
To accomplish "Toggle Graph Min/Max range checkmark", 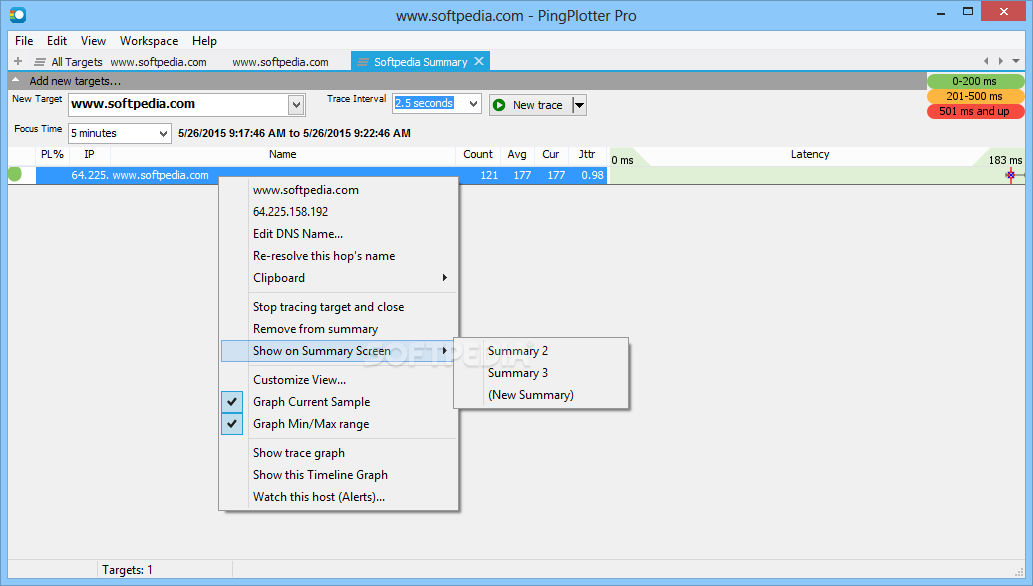I will 232,424.
